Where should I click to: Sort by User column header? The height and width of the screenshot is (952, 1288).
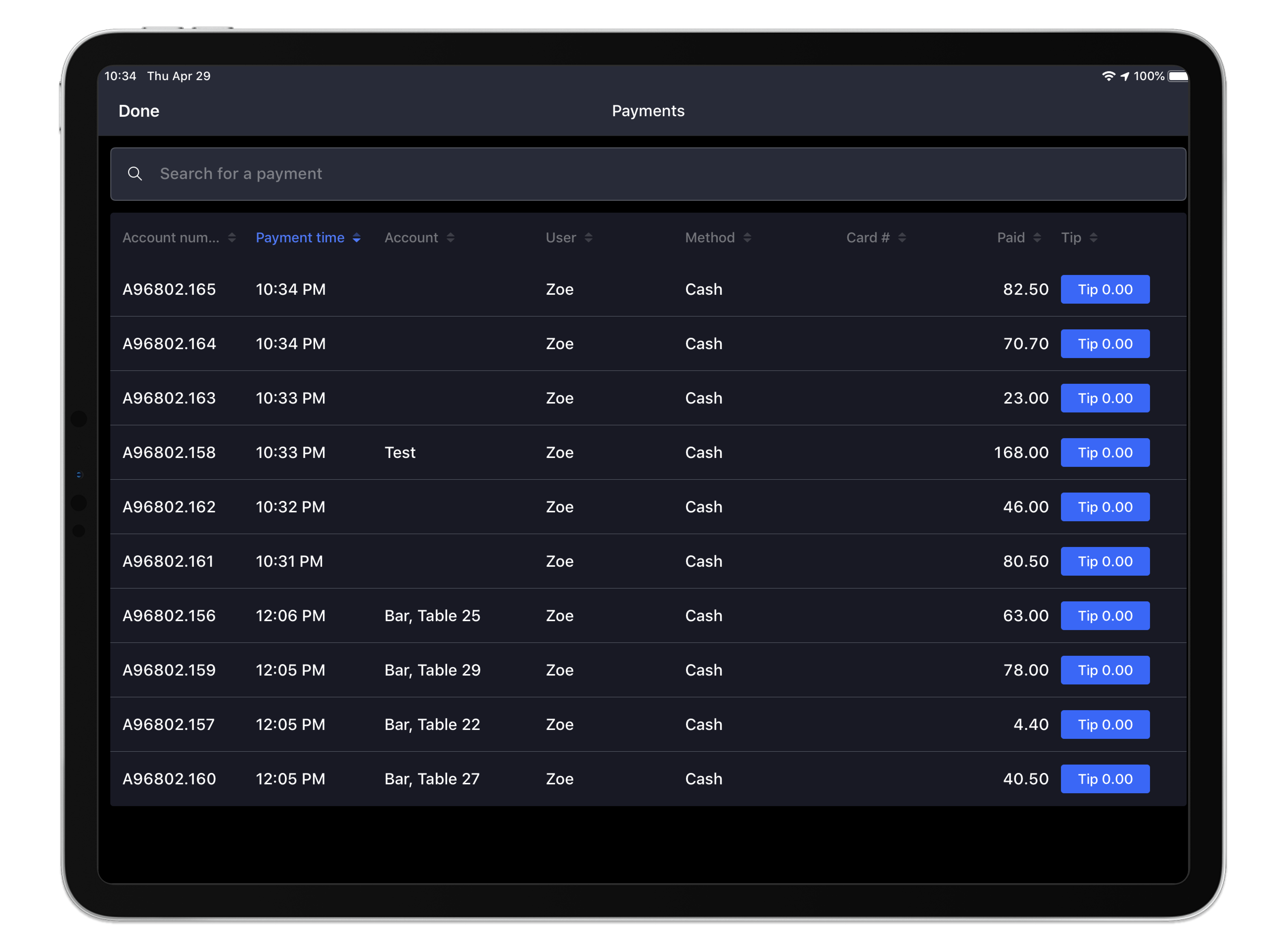coord(569,237)
